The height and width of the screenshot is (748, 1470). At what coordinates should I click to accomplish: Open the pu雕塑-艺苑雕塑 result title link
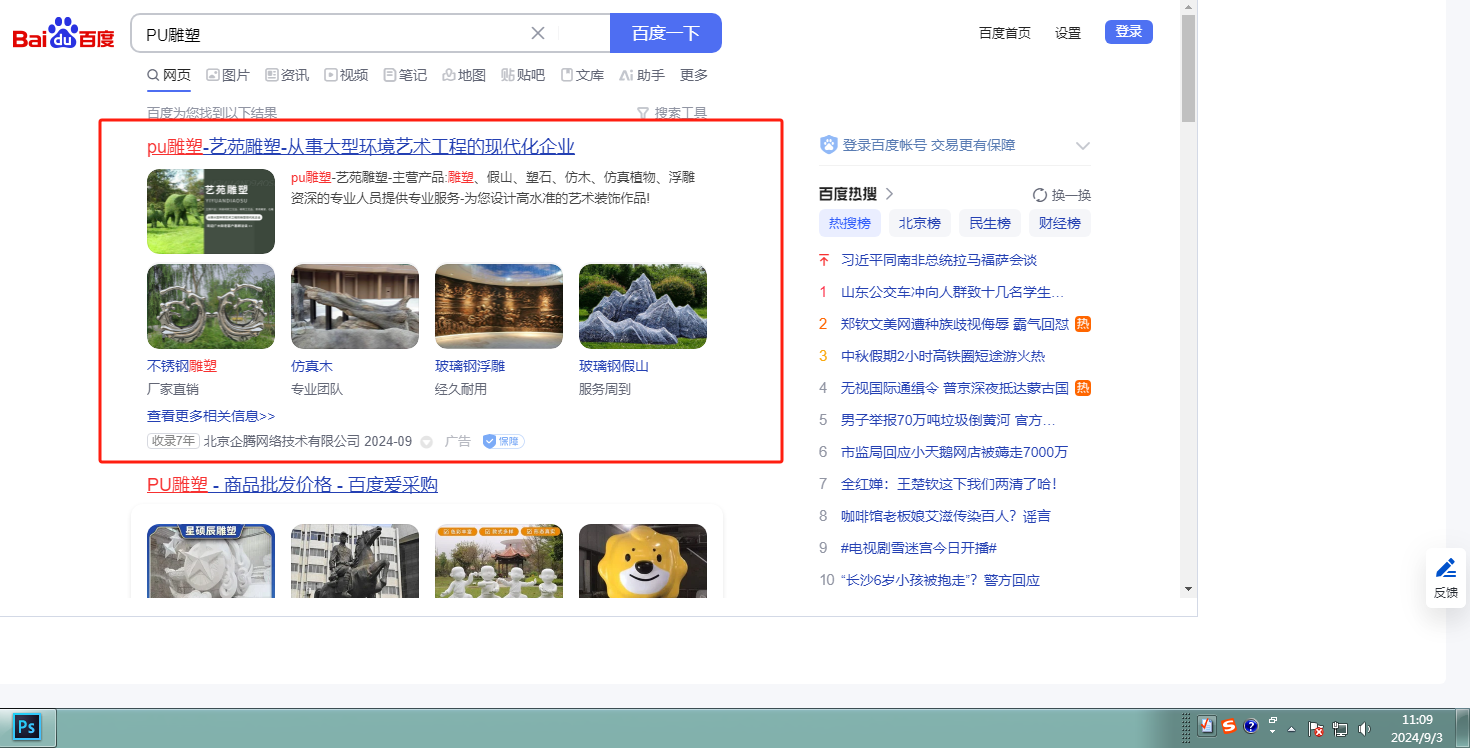[x=361, y=147]
